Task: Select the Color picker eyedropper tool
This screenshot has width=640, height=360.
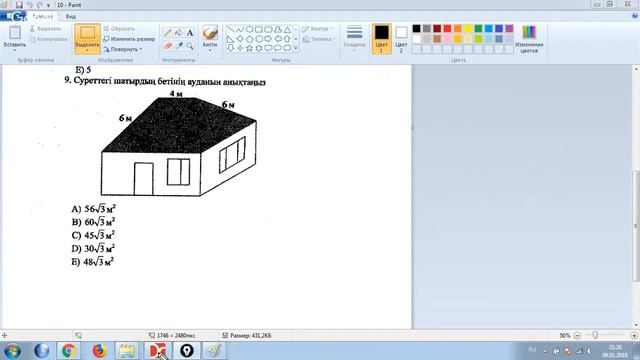Action: click(x=179, y=46)
